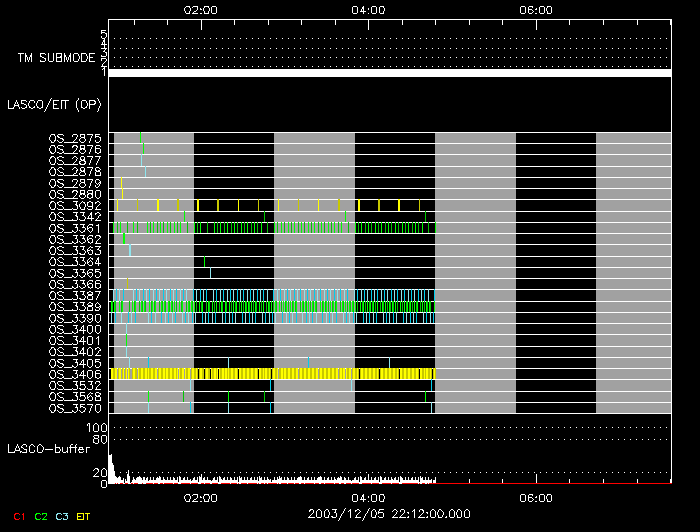Viewport: 700px width, 532px height.
Task: Click the 04:00 label on bottom axis
Action: pos(369,497)
